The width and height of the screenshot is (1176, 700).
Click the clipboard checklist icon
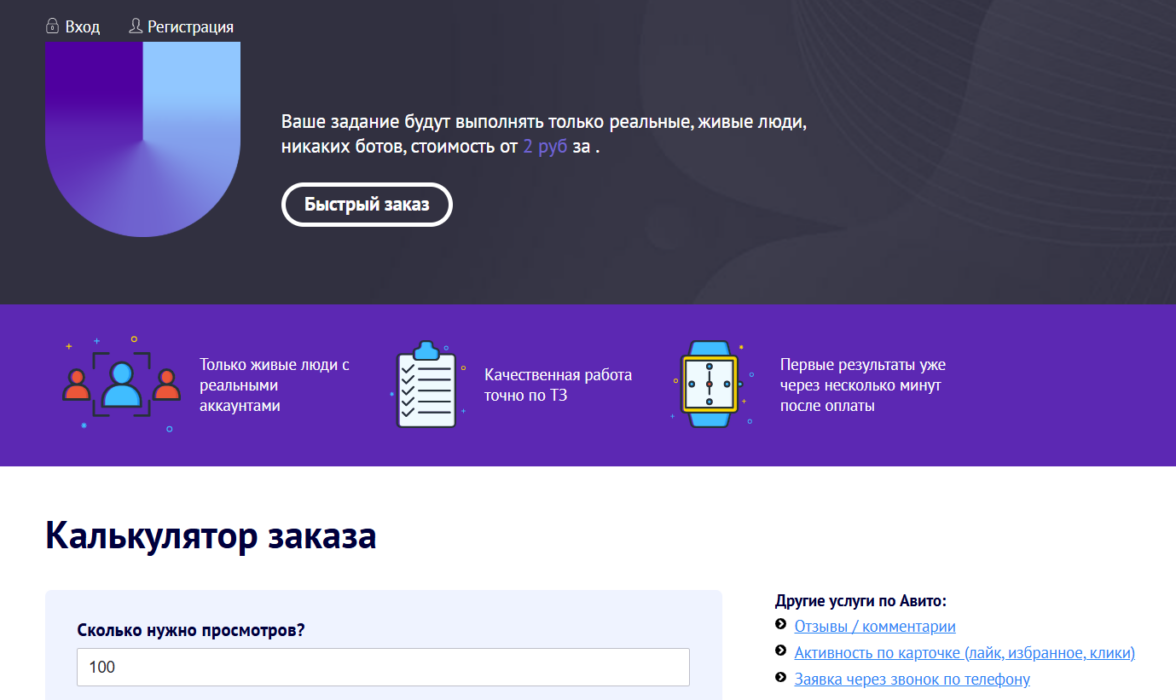(428, 384)
